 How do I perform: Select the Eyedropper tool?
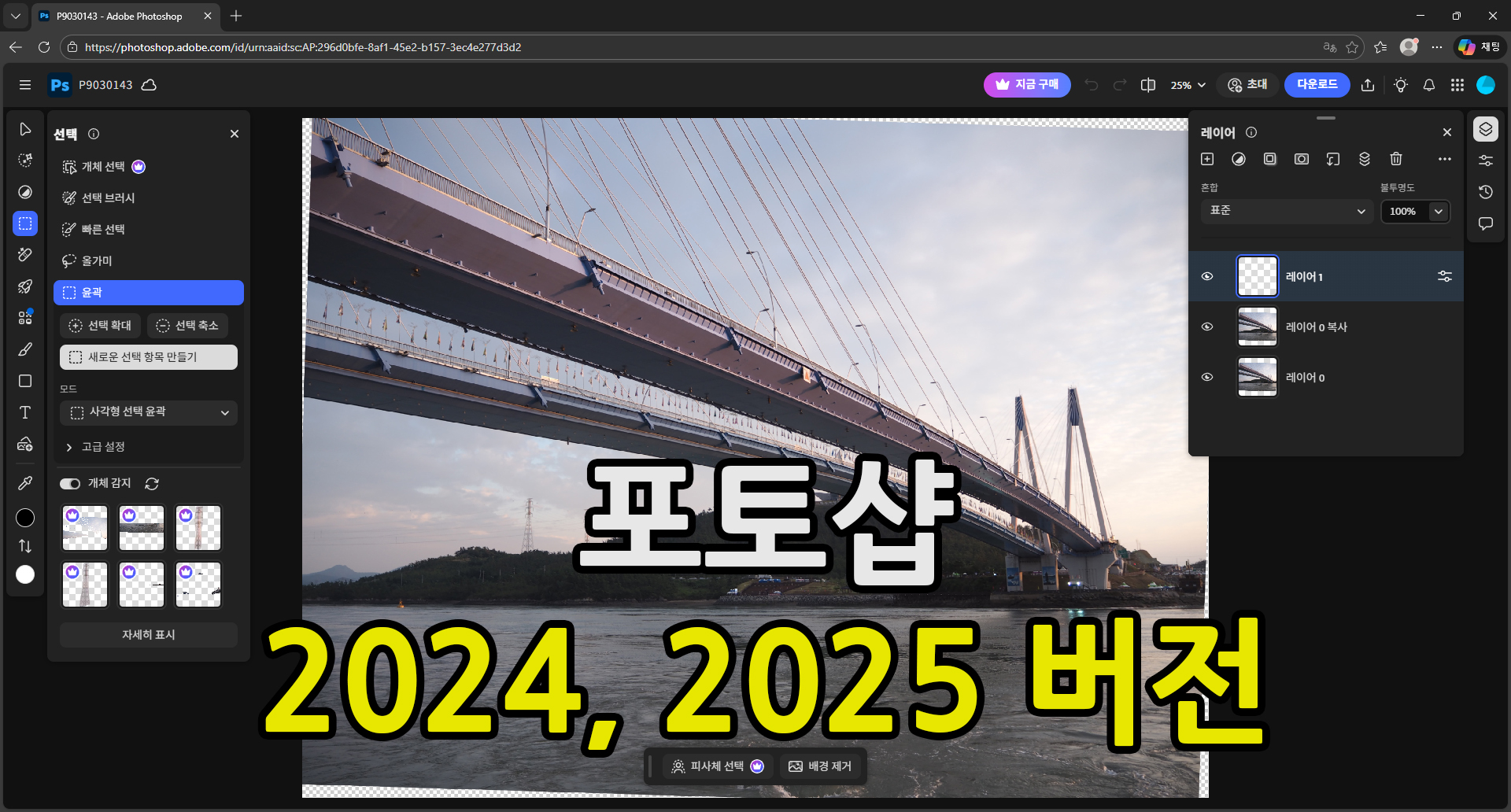[25, 483]
